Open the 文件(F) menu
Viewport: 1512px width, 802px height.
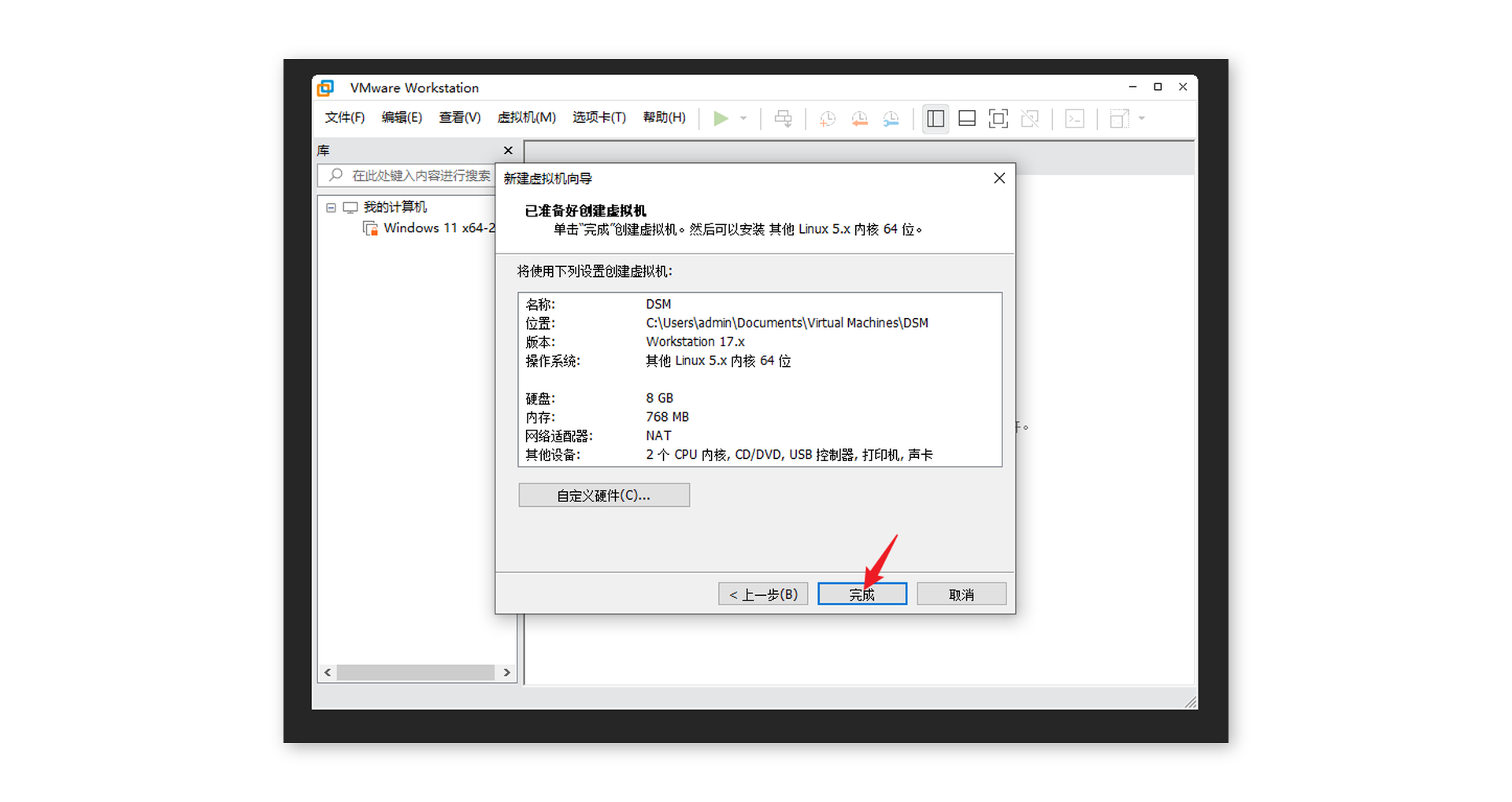pos(345,117)
